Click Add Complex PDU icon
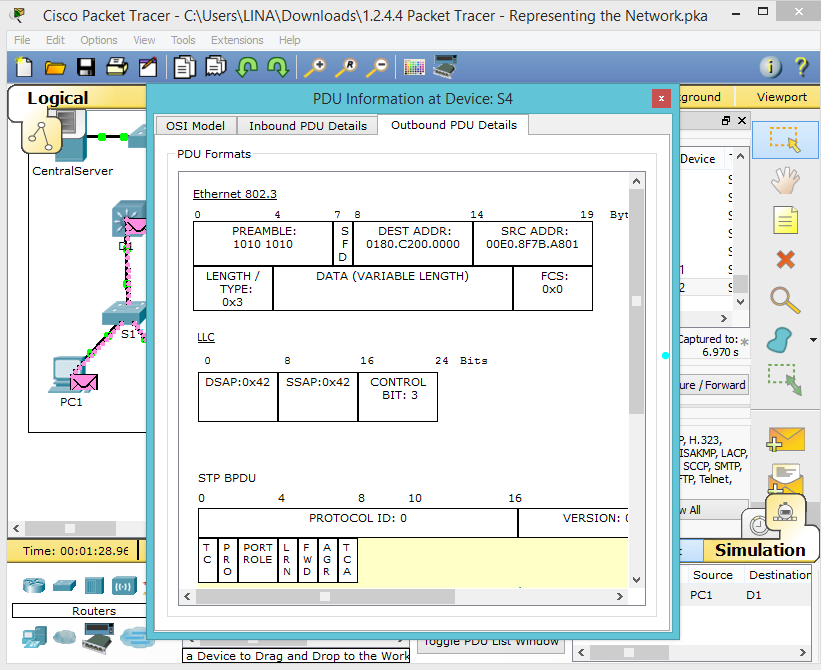 pyautogui.click(x=785, y=478)
